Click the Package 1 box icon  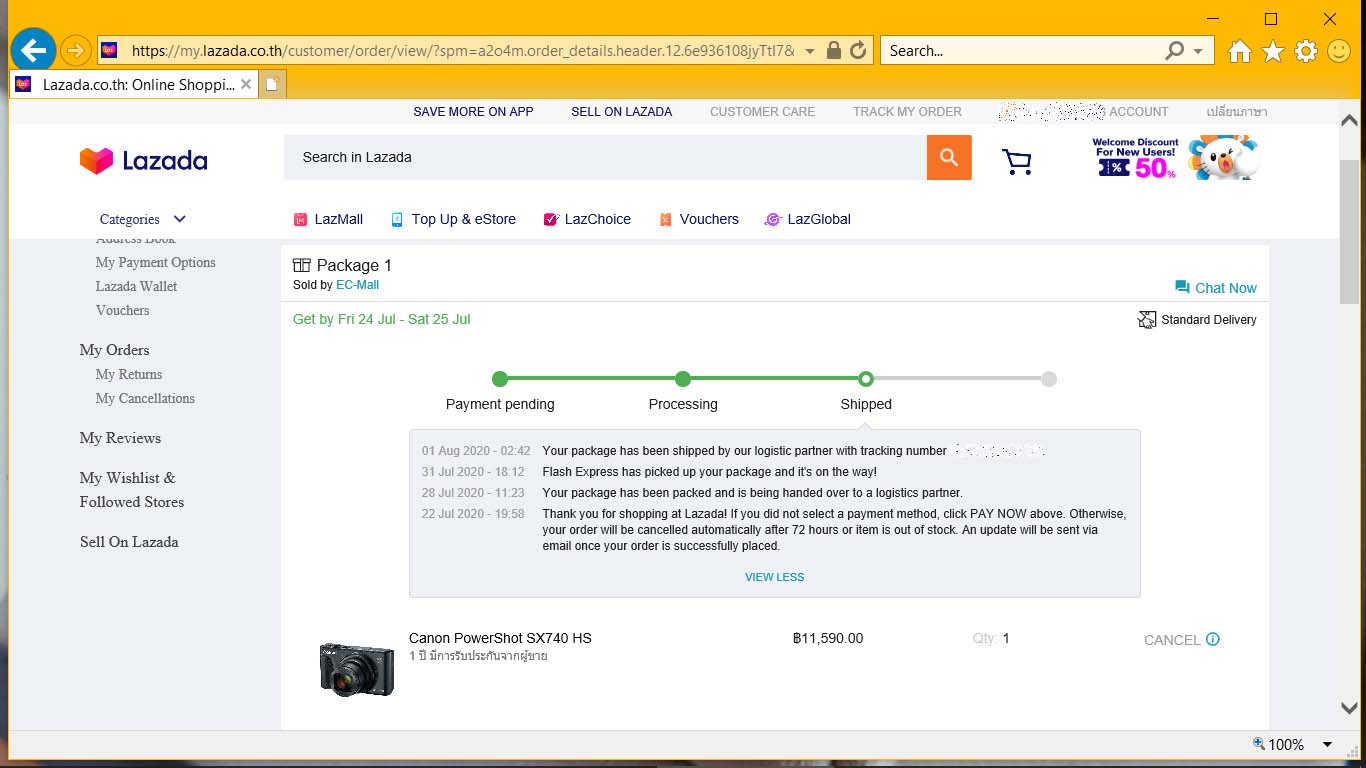(301, 265)
